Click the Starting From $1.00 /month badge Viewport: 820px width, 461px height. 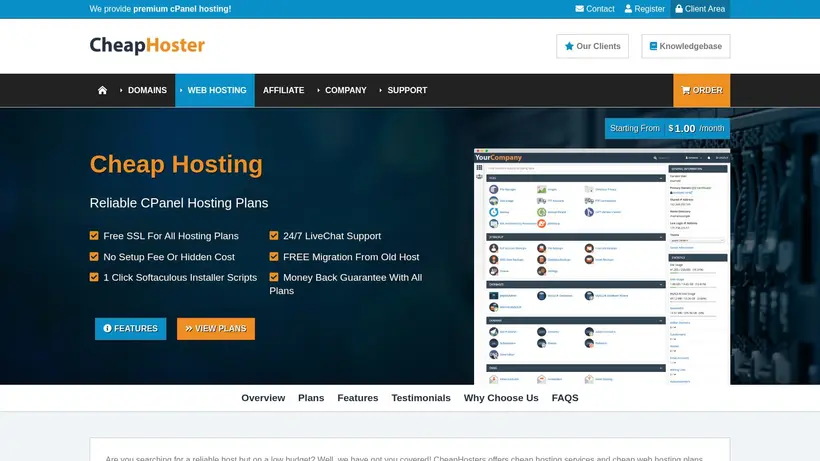(x=667, y=129)
